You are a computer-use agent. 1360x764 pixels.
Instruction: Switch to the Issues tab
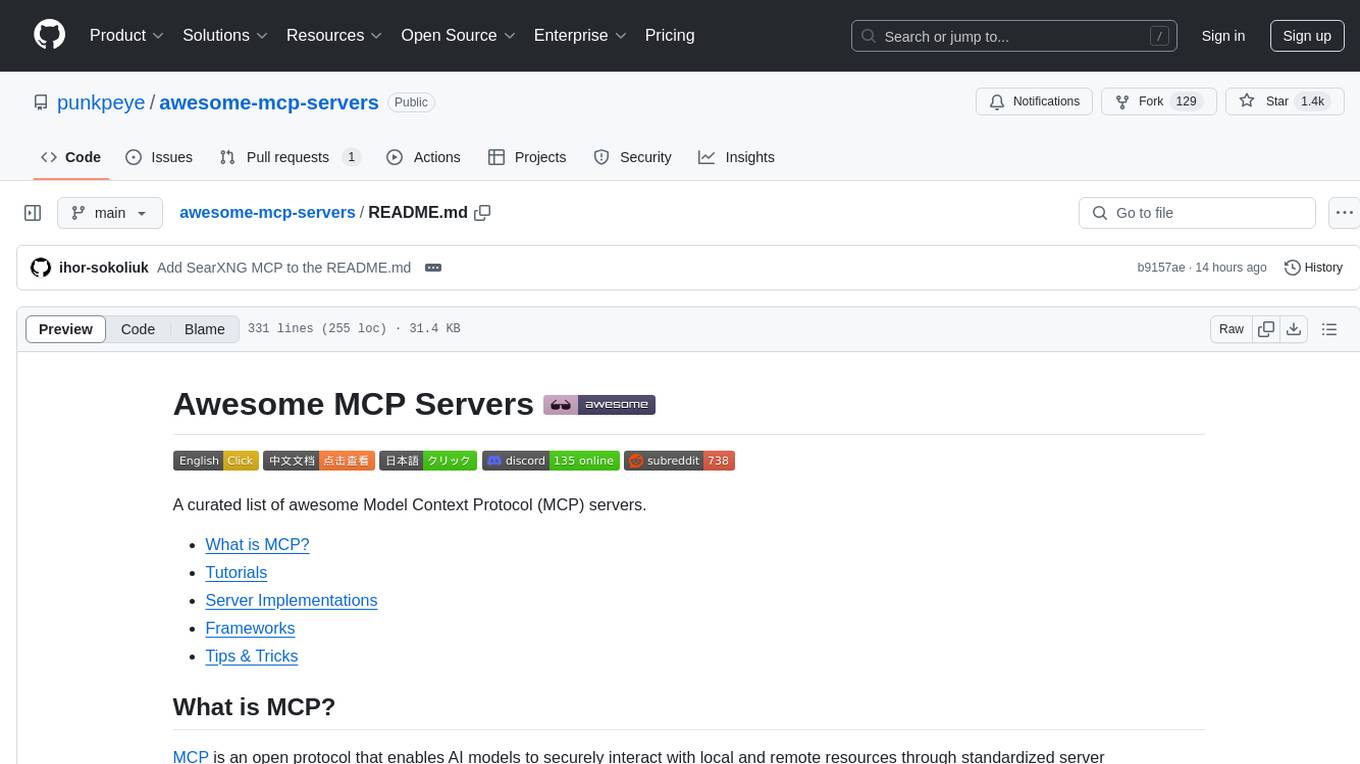point(159,157)
